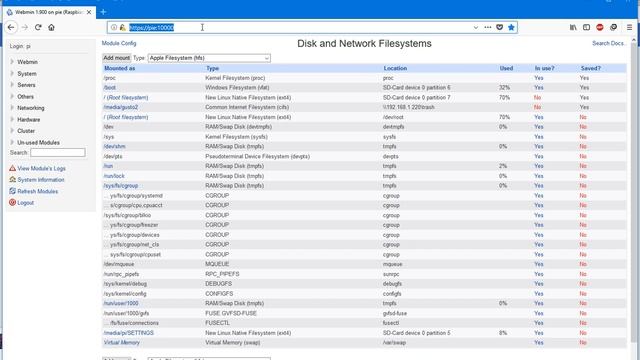640x360 pixels.
Task: Open the /dev/shm mount link
Action: click(114, 146)
